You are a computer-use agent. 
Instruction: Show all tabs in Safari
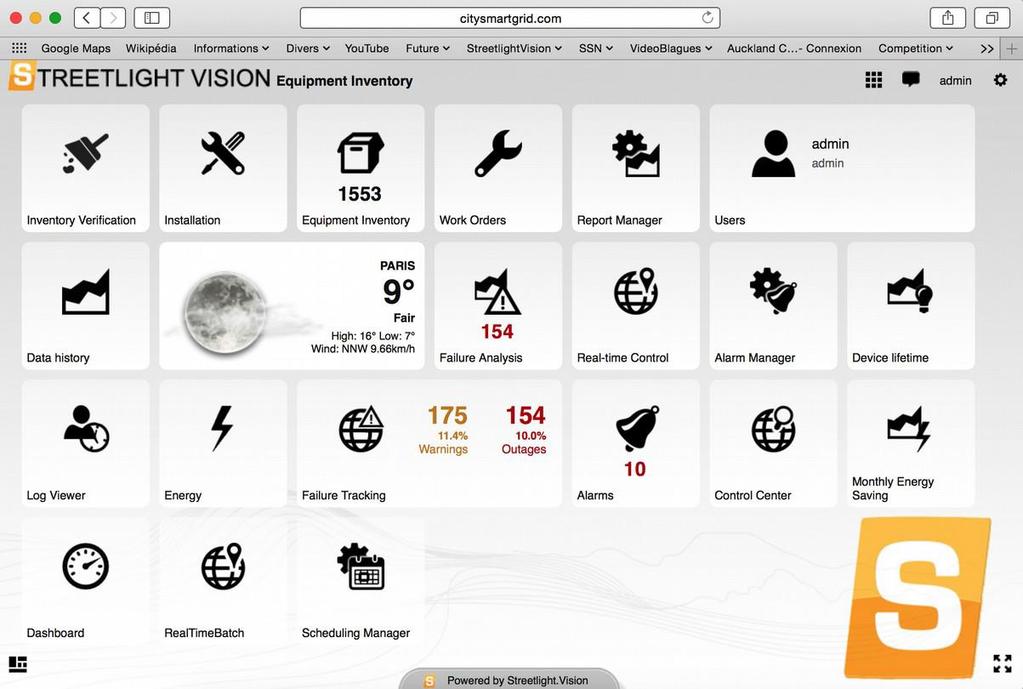[992, 18]
